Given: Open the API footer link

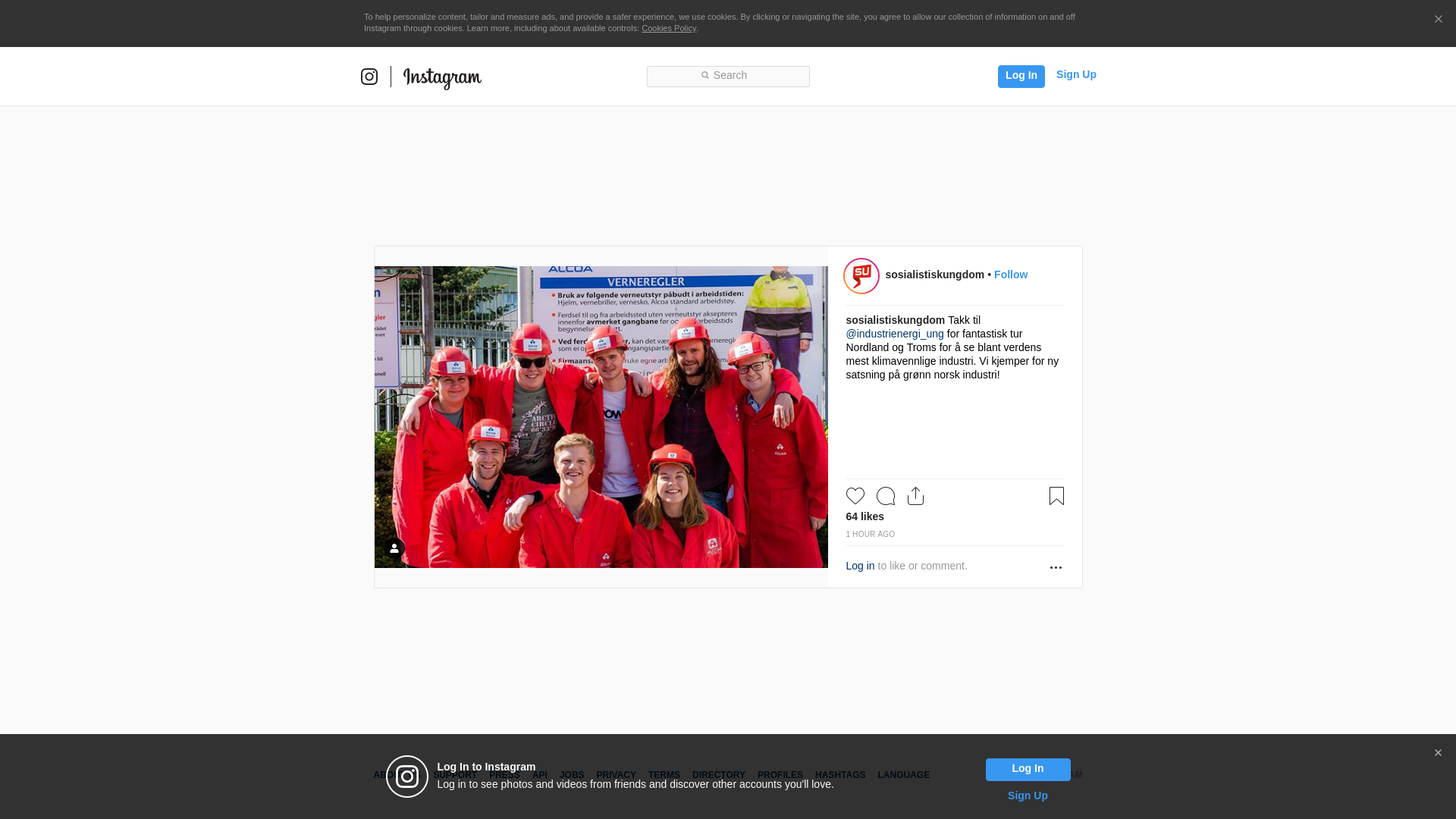Looking at the screenshot, I should click(x=539, y=775).
